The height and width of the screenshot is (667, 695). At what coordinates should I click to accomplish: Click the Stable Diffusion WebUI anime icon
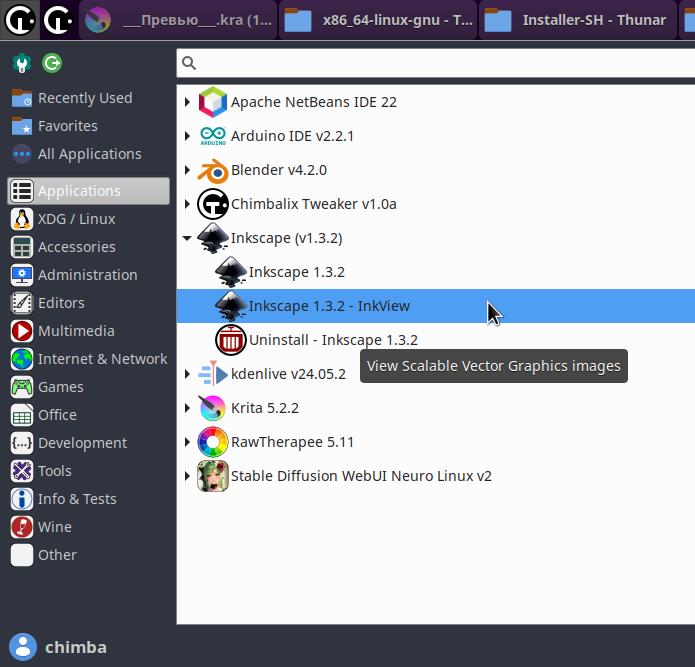(x=213, y=476)
